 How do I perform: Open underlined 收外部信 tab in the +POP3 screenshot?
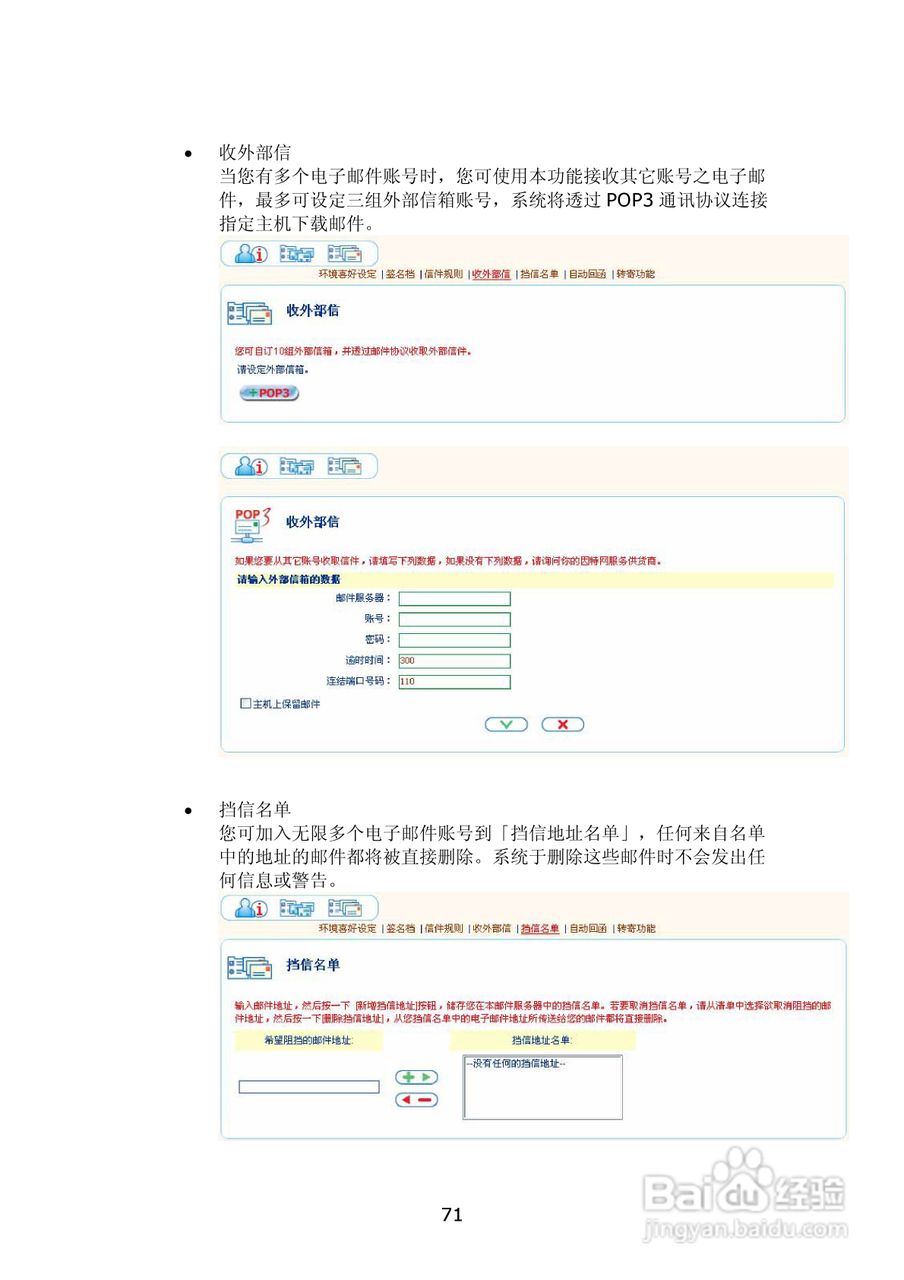click(491, 274)
